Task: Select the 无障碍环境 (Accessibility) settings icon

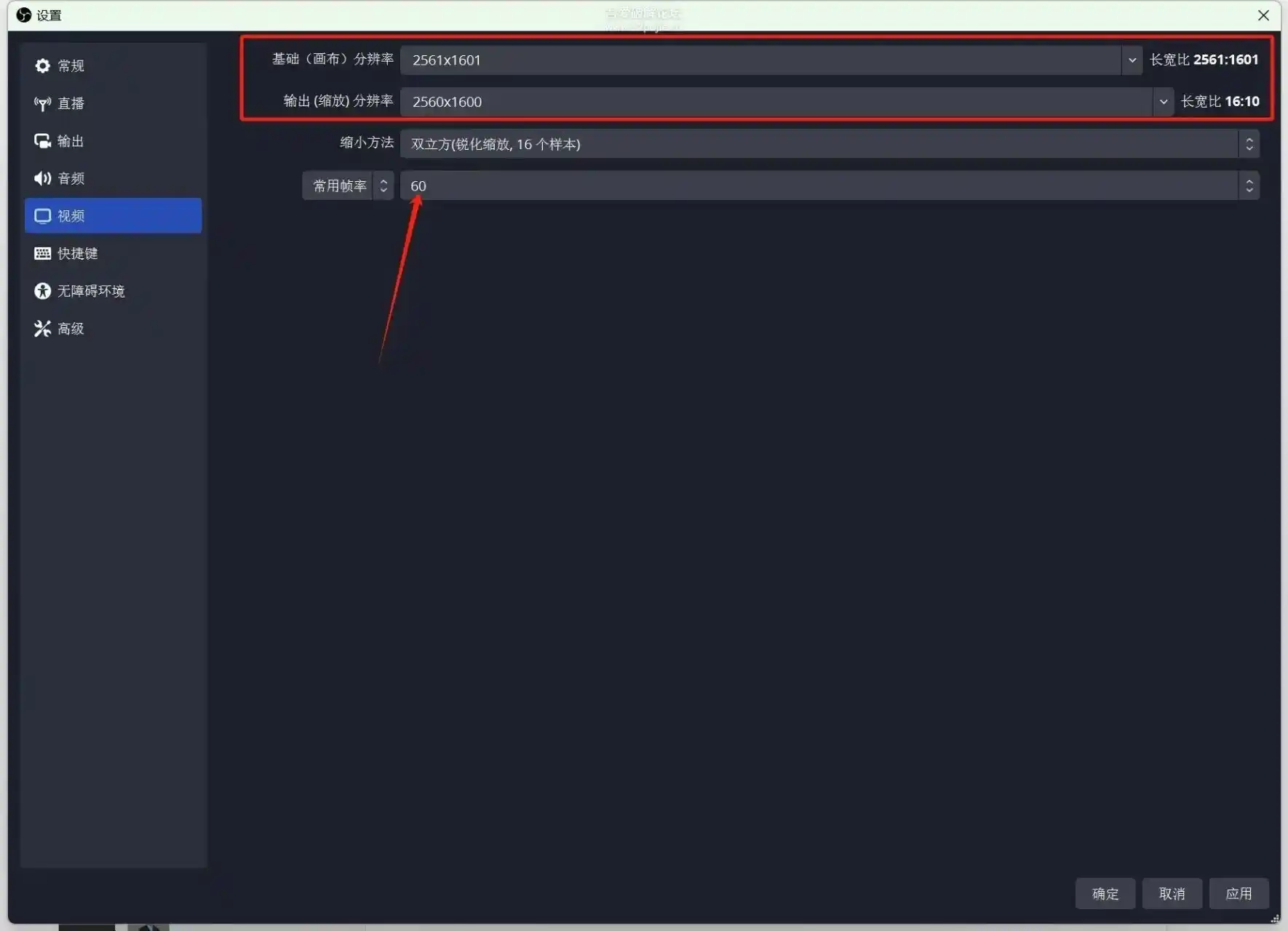Action: pos(42,291)
